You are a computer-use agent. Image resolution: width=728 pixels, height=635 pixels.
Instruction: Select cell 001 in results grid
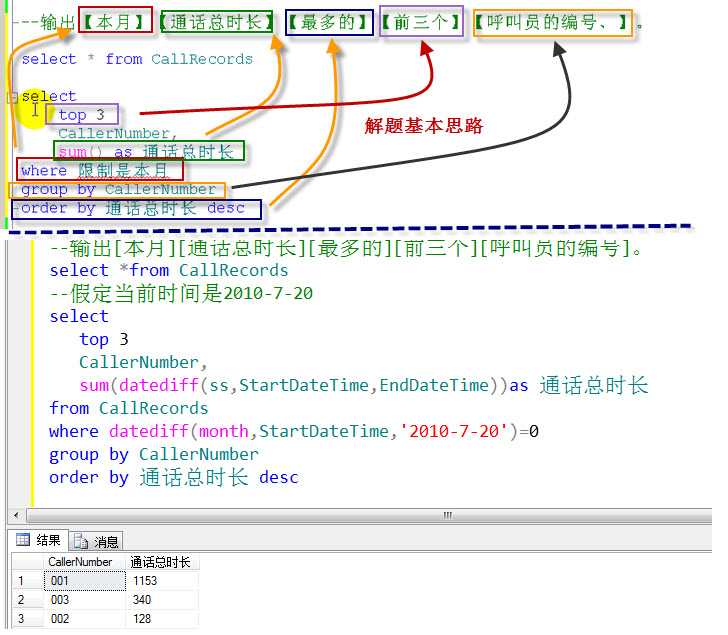click(84, 581)
